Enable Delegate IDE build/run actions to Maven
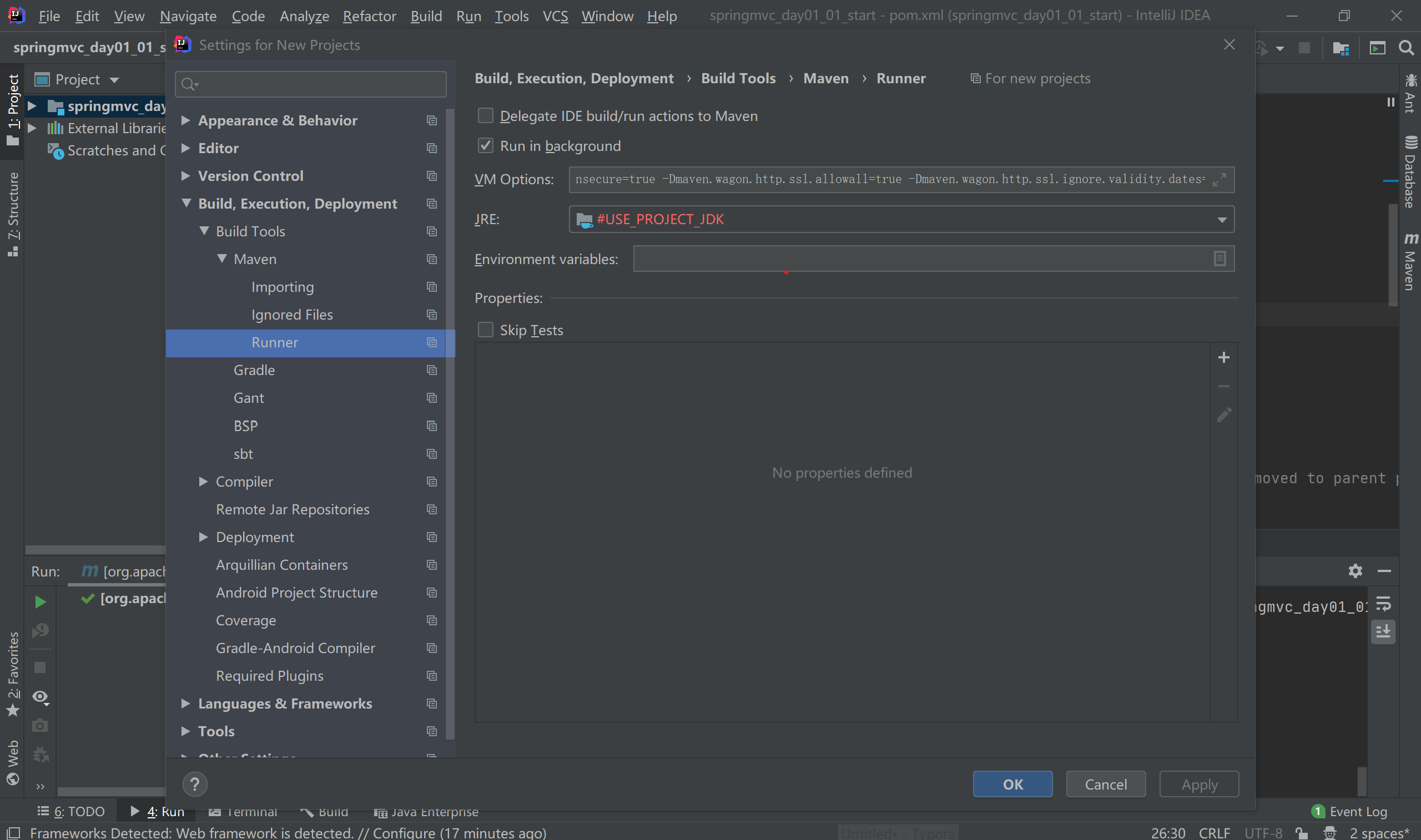This screenshot has width=1421, height=840. coord(485,115)
